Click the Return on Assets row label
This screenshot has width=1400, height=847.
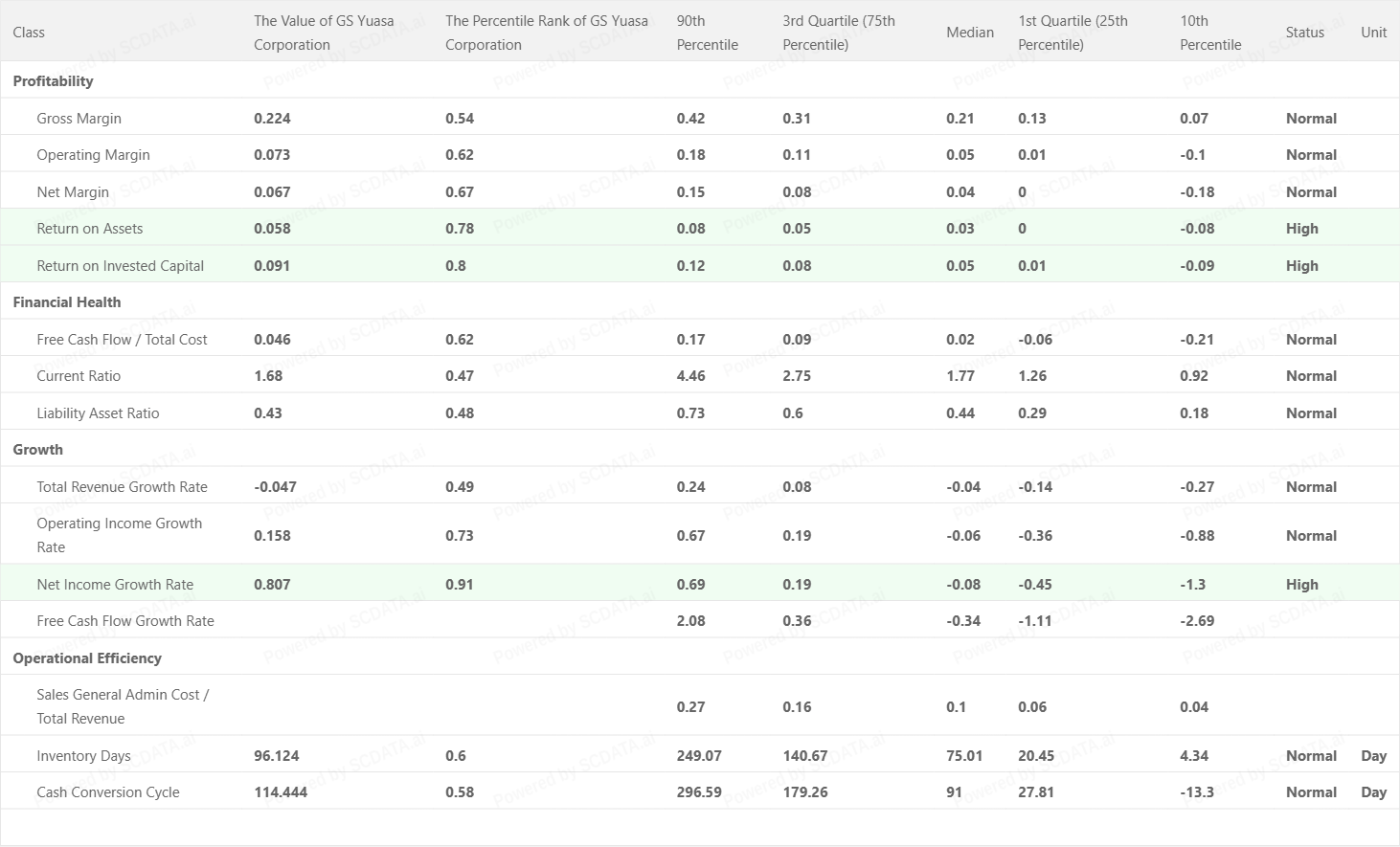89,229
